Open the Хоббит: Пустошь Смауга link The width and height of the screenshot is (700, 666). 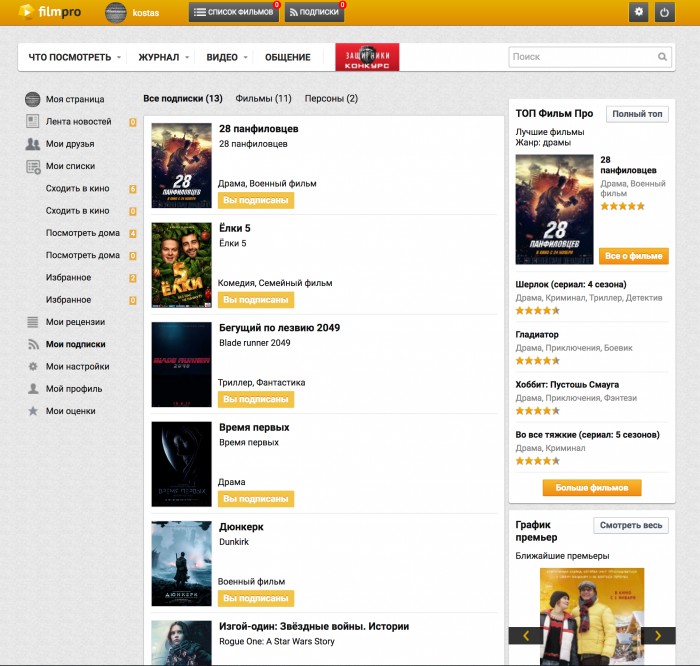[567, 384]
